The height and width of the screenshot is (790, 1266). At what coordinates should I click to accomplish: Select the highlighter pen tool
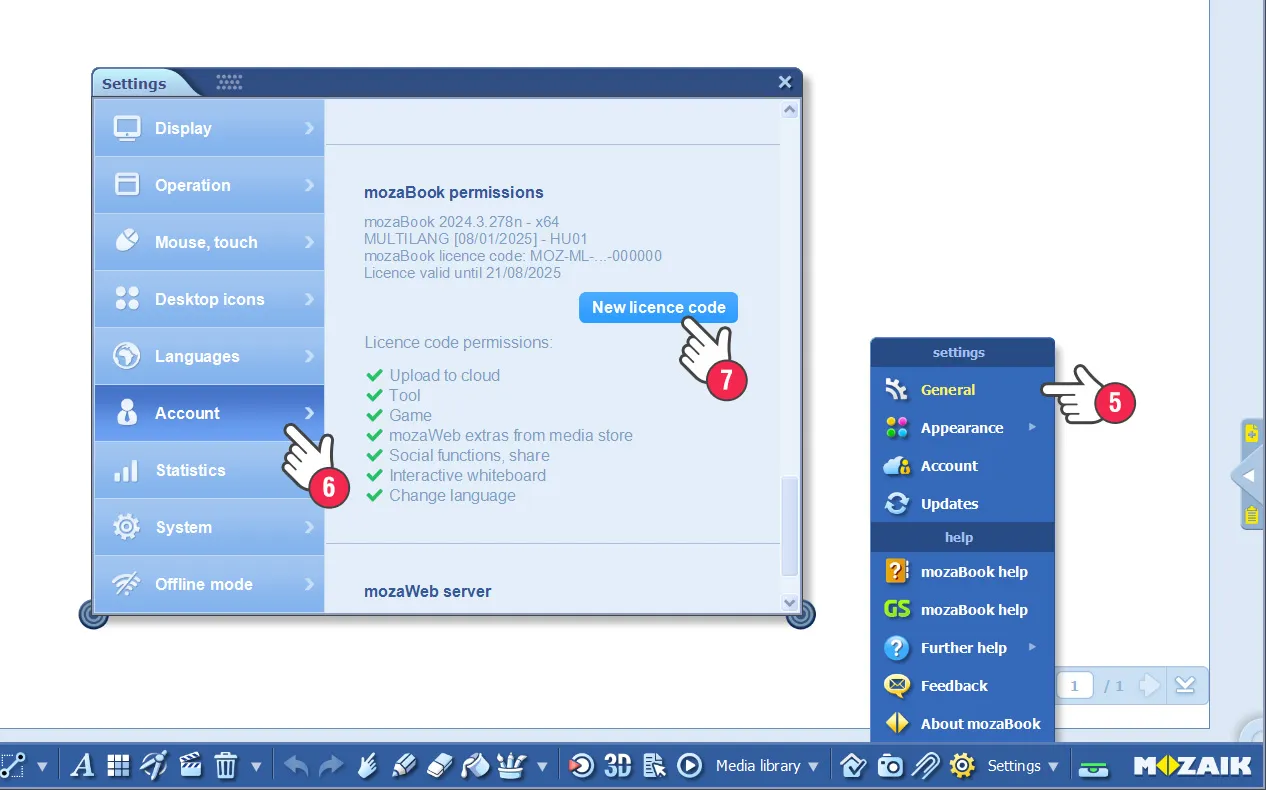click(403, 766)
